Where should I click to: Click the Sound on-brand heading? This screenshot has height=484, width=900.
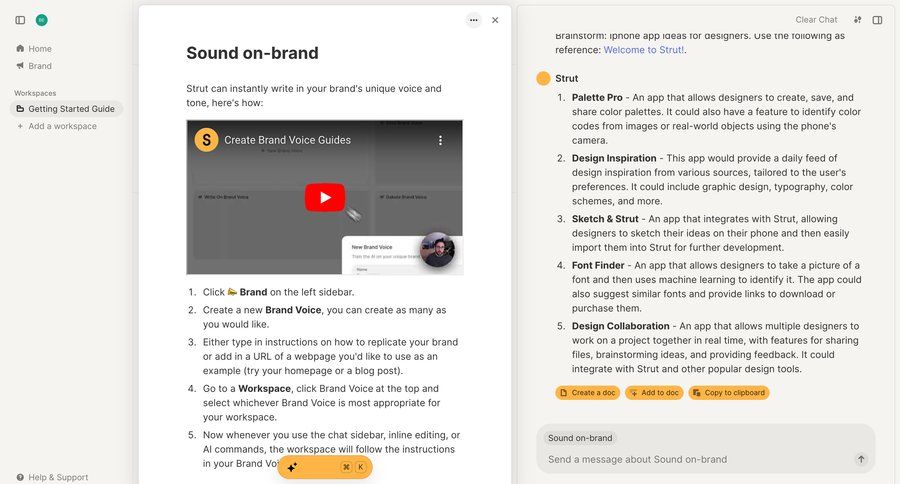(x=253, y=53)
